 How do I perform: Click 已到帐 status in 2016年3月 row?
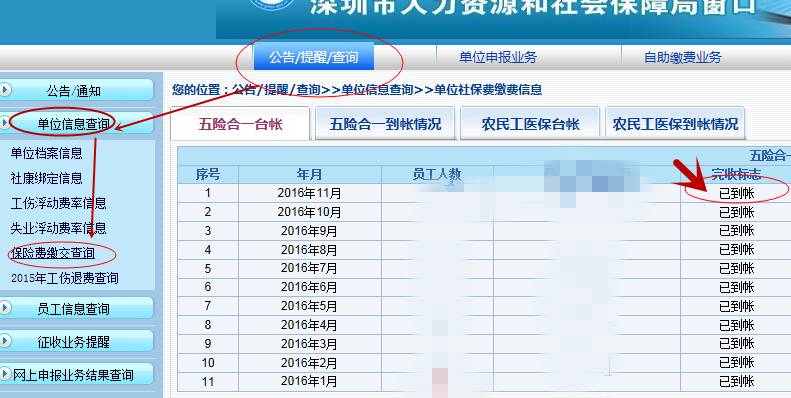click(737, 344)
